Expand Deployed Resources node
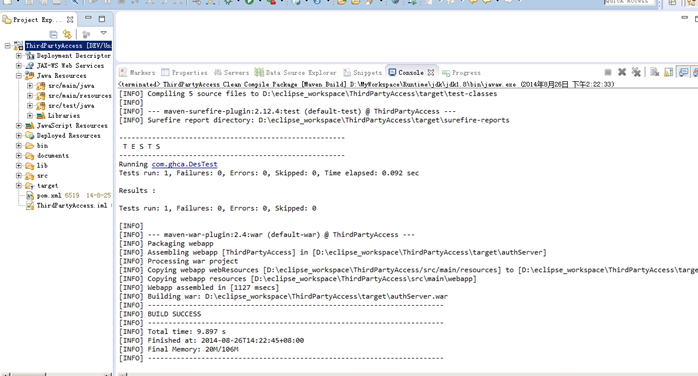 click(19, 136)
